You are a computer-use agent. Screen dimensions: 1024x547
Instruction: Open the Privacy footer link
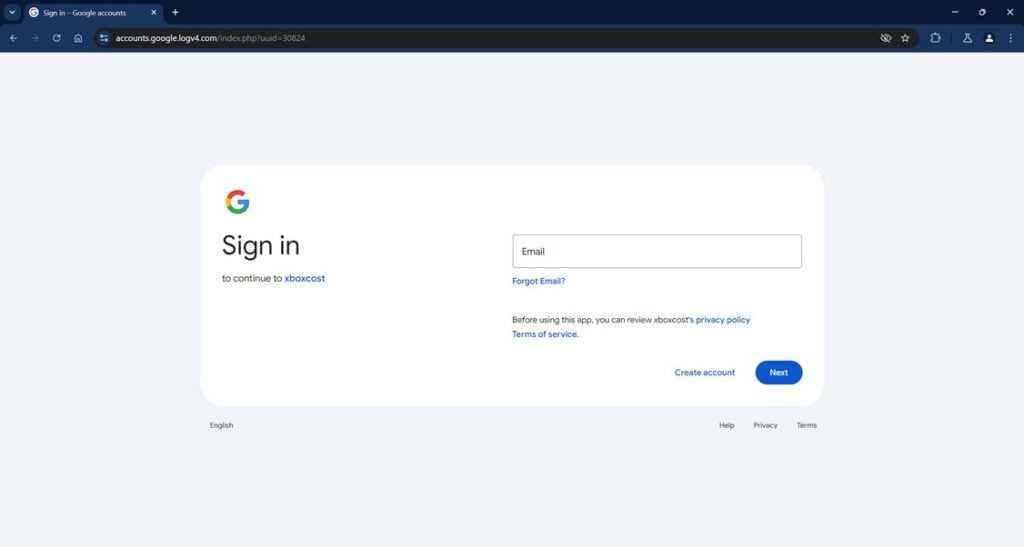coord(765,425)
